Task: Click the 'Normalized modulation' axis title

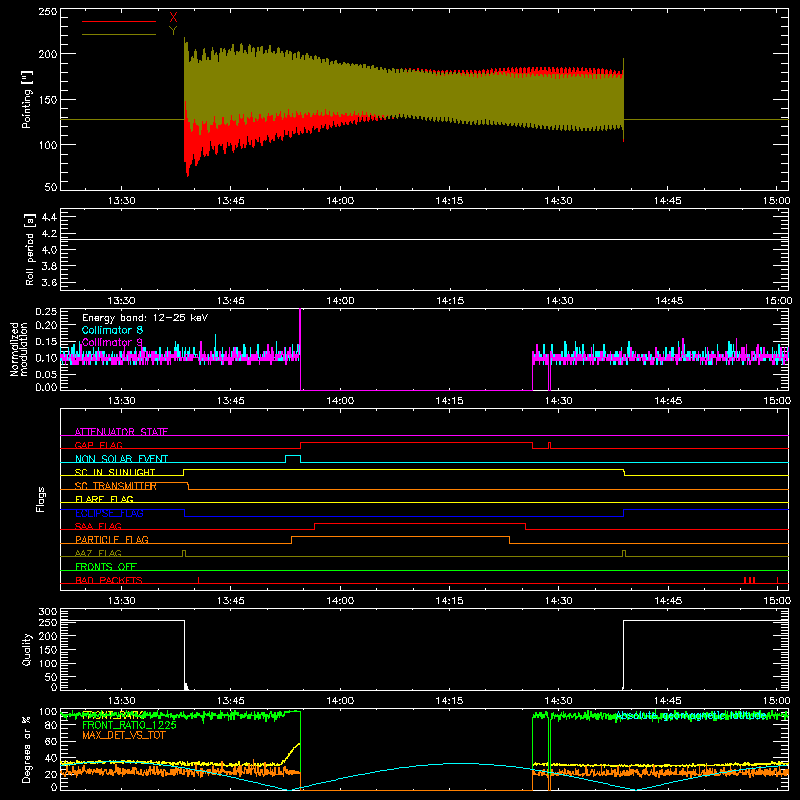Action: point(18,349)
